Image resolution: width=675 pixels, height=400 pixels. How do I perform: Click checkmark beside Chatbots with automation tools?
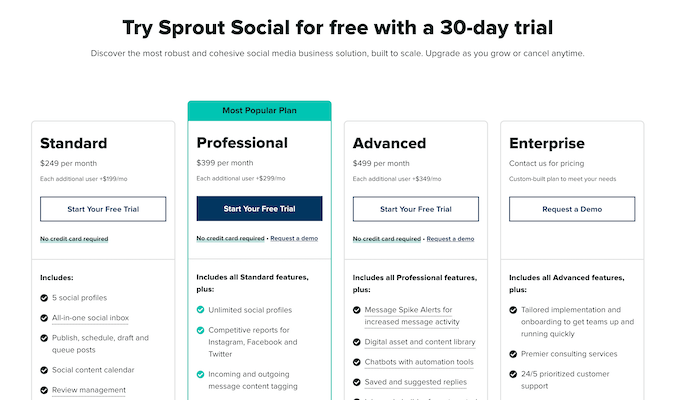(x=357, y=362)
